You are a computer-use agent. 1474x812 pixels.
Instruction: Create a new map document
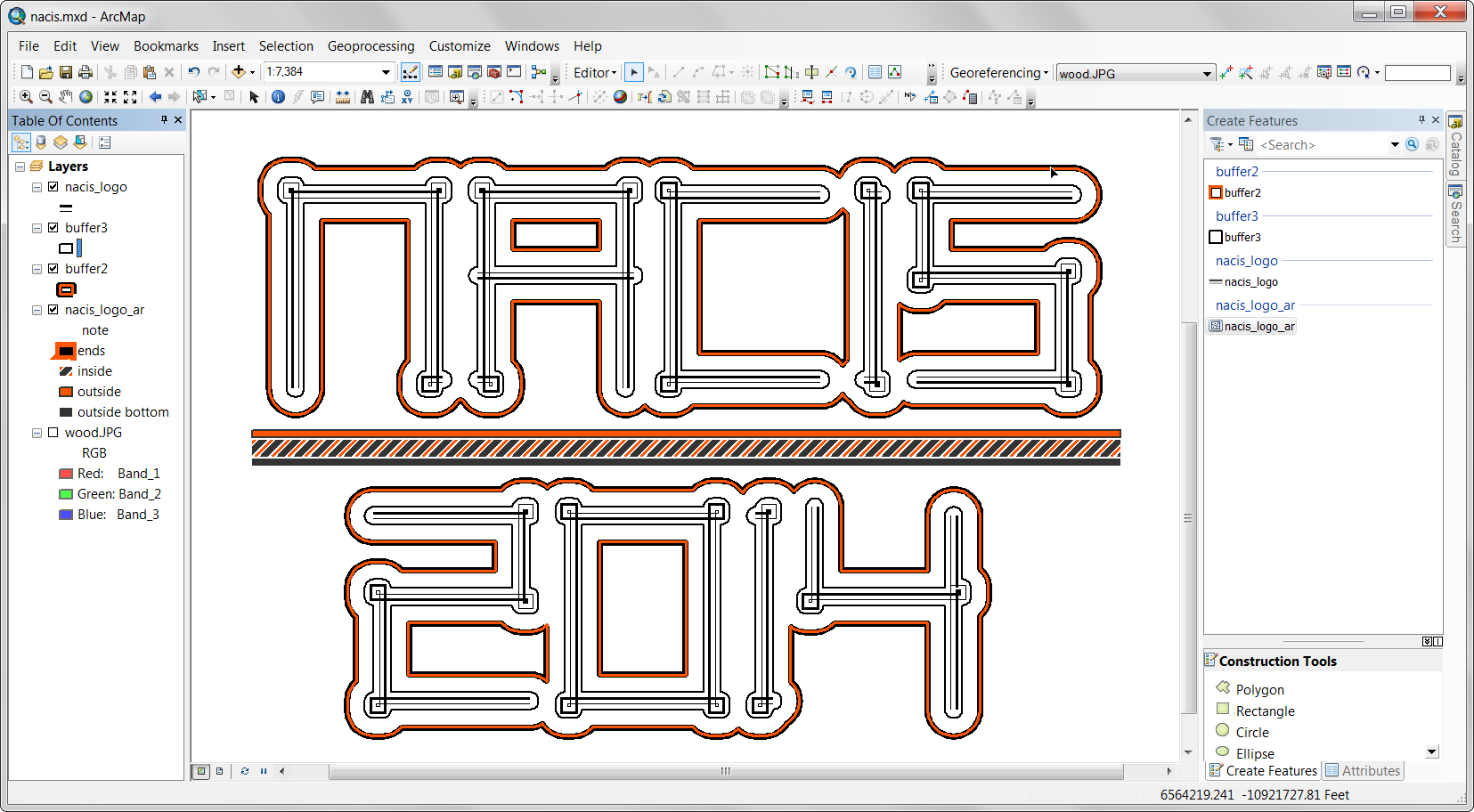pos(27,72)
